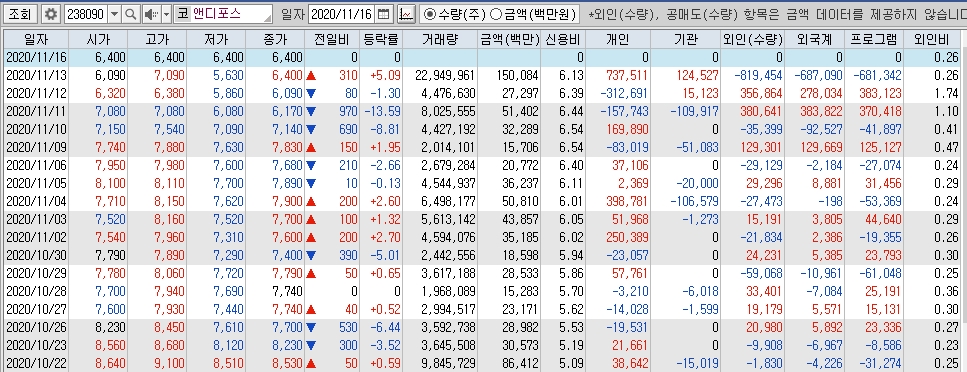Click 외인(수량) column header
Image resolution: width=967 pixels, height=372 pixels.
pos(753,40)
